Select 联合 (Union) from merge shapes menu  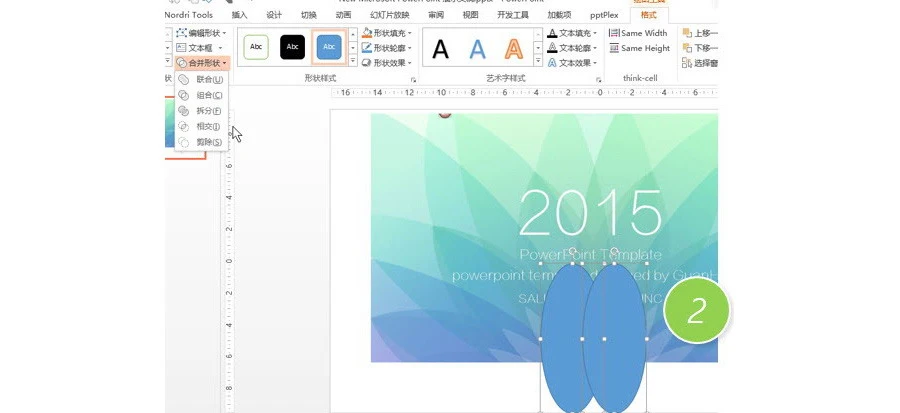(208, 79)
